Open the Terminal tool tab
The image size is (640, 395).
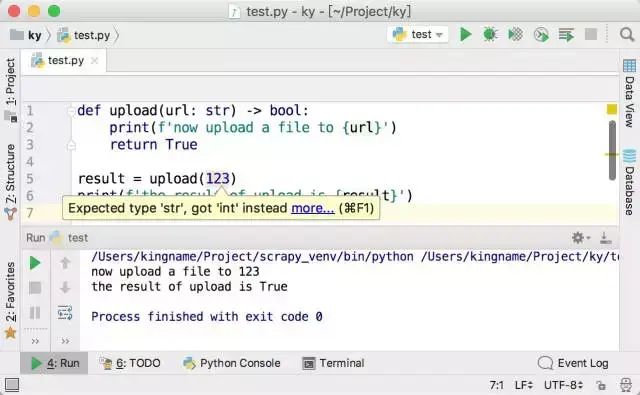pyautogui.click(x=333, y=363)
